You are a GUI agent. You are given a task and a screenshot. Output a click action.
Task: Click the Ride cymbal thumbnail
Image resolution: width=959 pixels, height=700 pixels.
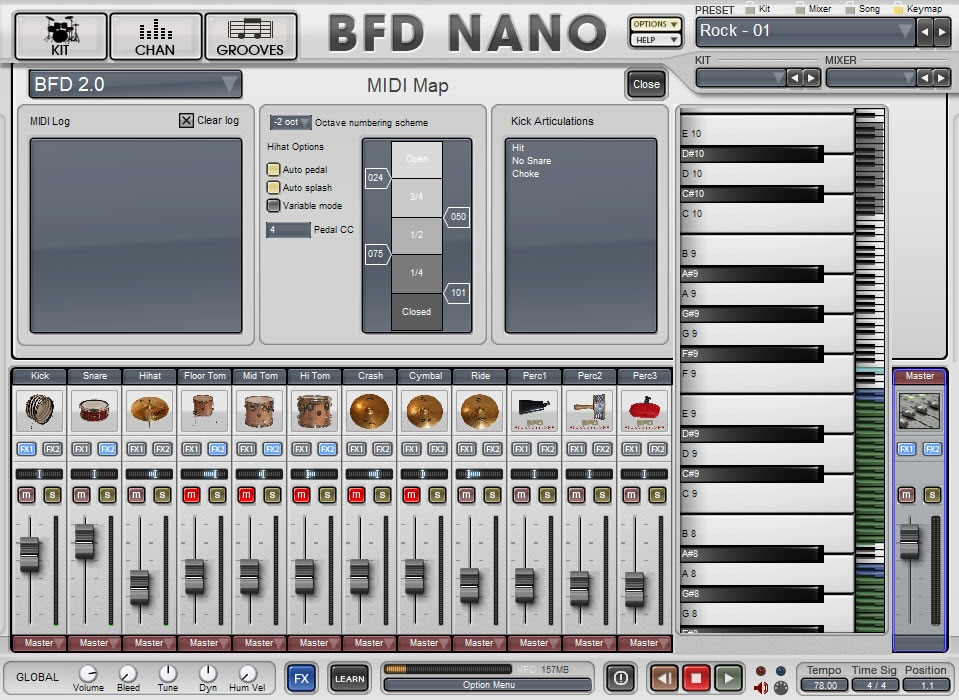tap(480, 410)
